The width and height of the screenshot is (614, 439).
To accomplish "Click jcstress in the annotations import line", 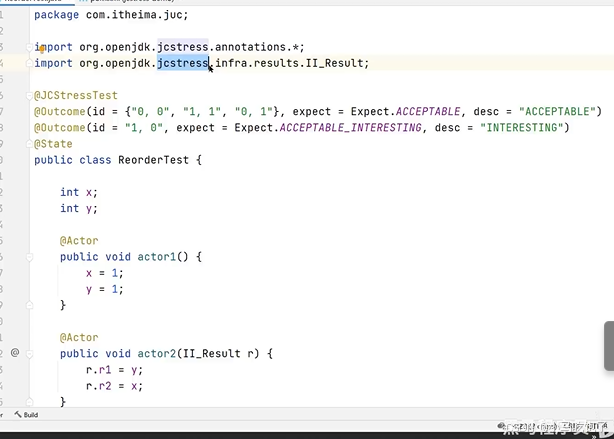I will tap(182, 47).
